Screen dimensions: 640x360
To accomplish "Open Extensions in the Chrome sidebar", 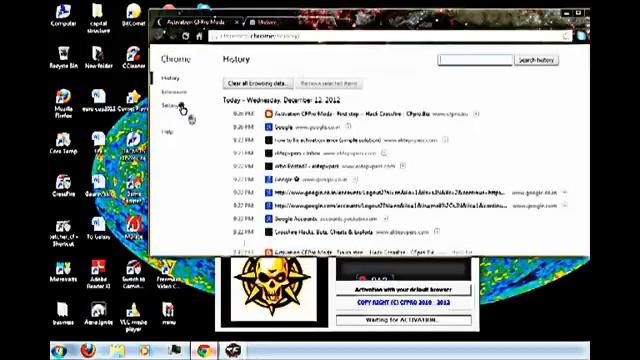I will coord(174,92).
